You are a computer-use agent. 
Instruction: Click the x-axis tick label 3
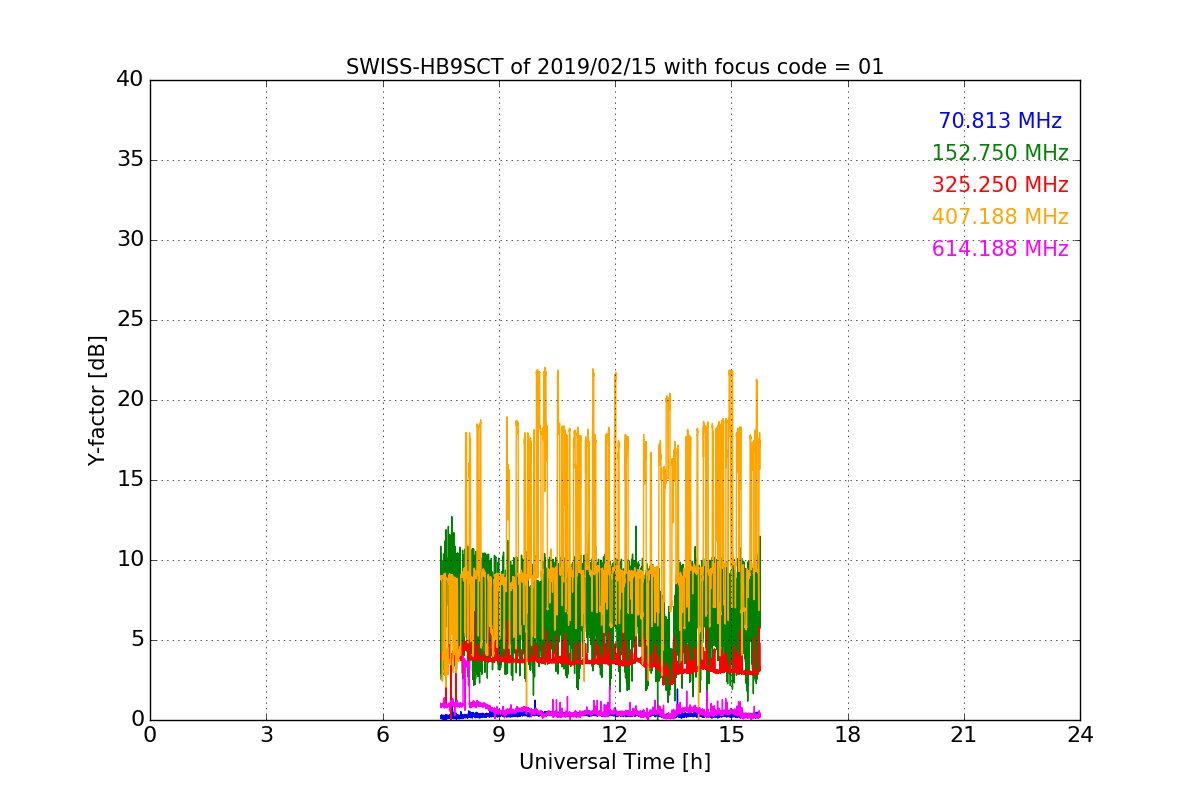pos(266,735)
